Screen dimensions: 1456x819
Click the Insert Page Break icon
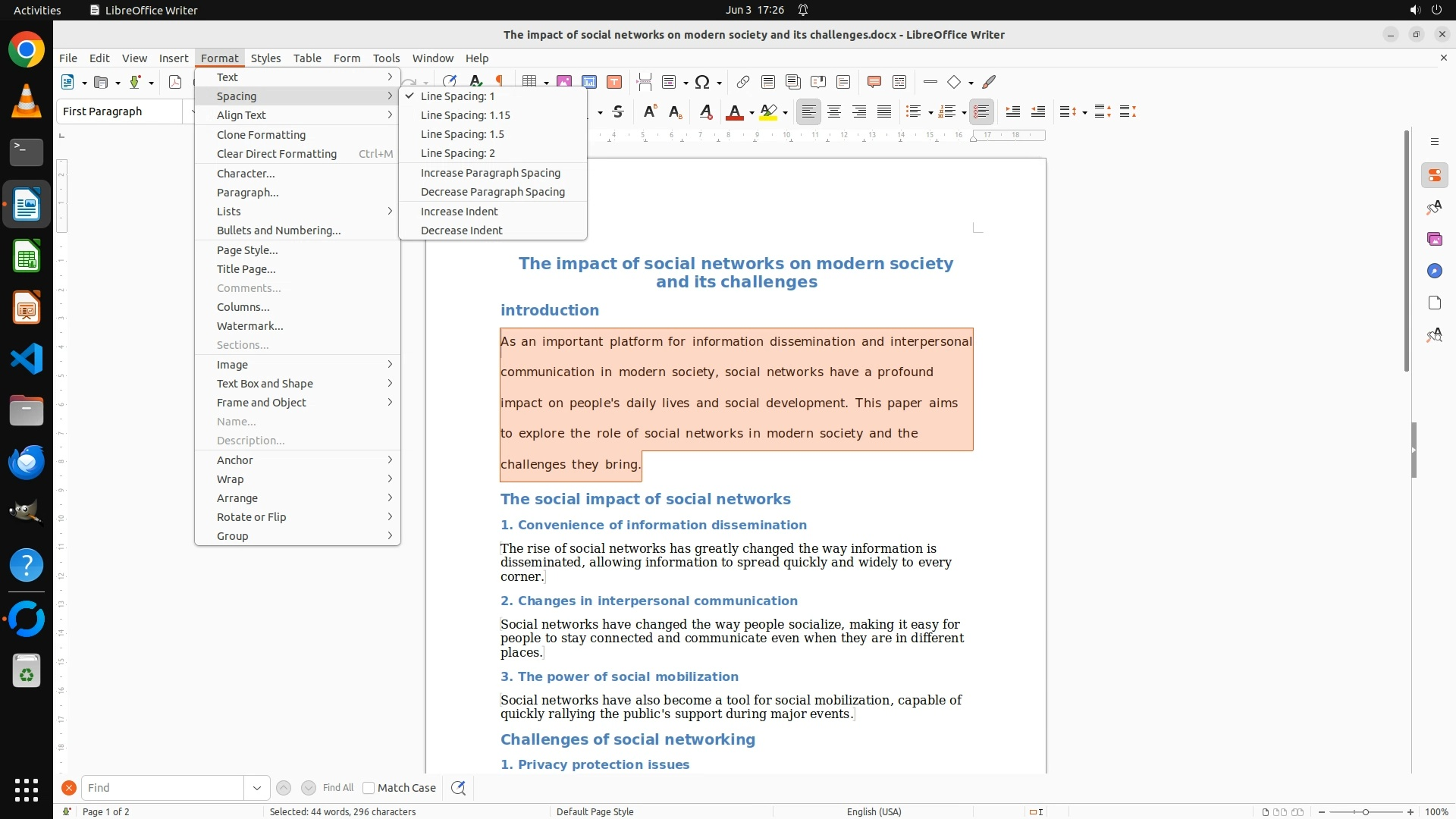[644, 82]
